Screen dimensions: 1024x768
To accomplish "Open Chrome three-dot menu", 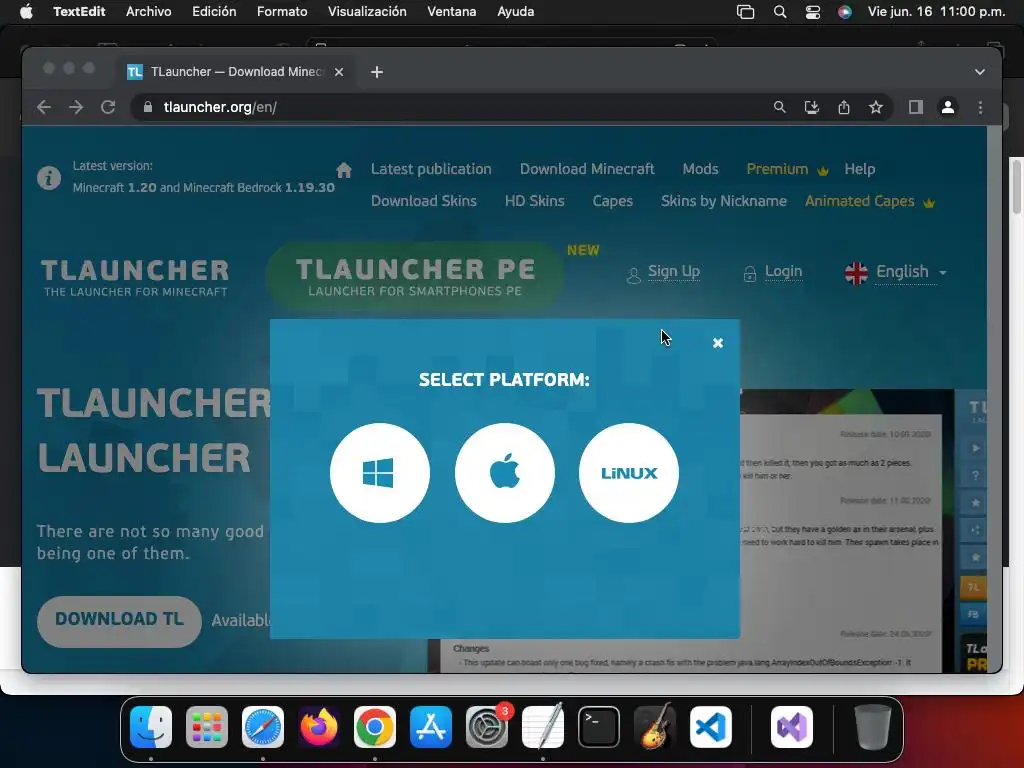I will (980, 107).
